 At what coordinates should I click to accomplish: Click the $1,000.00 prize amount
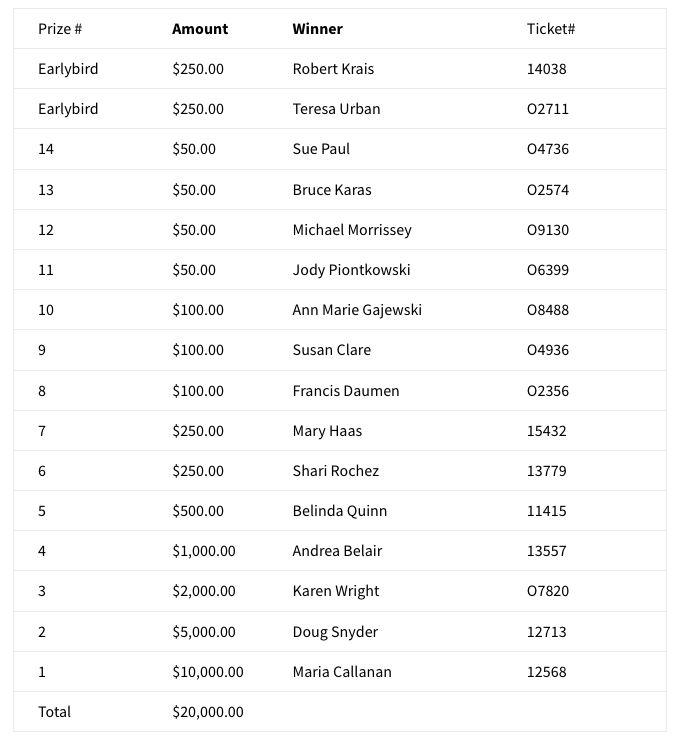(x=203, y=551)
